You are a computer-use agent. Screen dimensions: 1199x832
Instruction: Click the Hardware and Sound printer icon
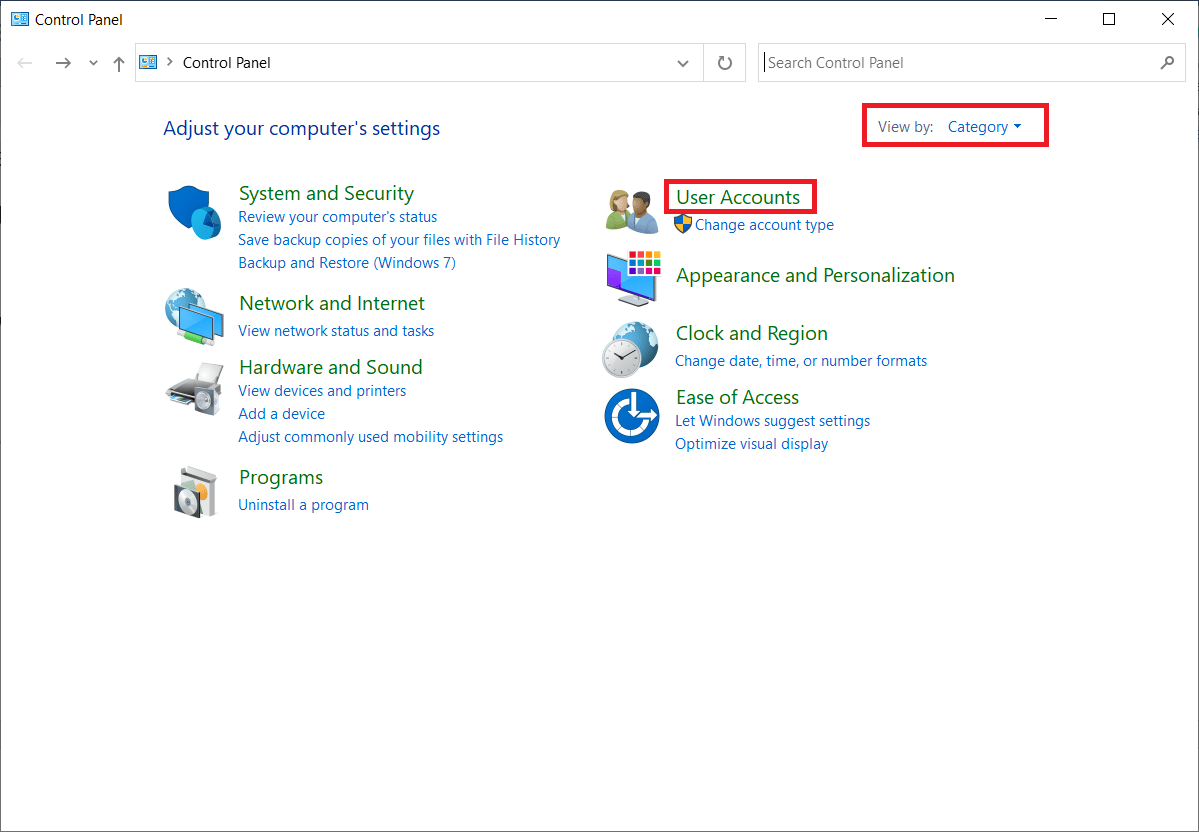(x=194, y=388)
